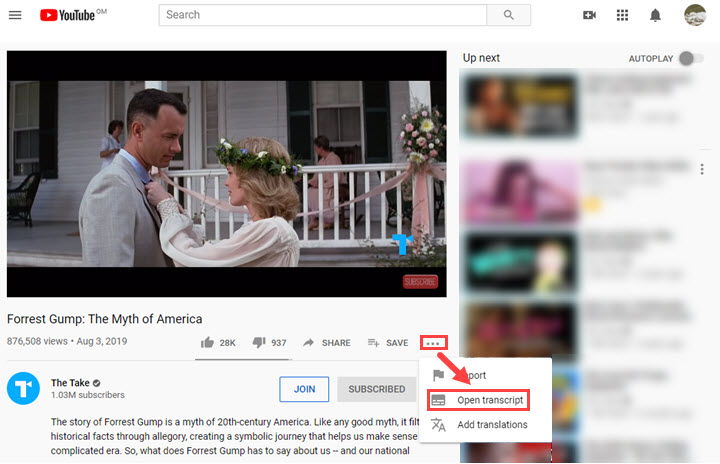Click the 'Up next' heading
Screen dimensions: 720x464
tap(481, 58)
